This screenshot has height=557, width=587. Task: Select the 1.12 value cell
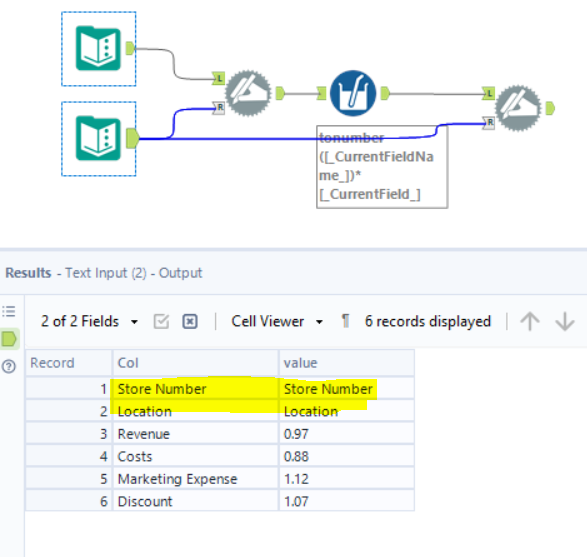click(347, 479)
